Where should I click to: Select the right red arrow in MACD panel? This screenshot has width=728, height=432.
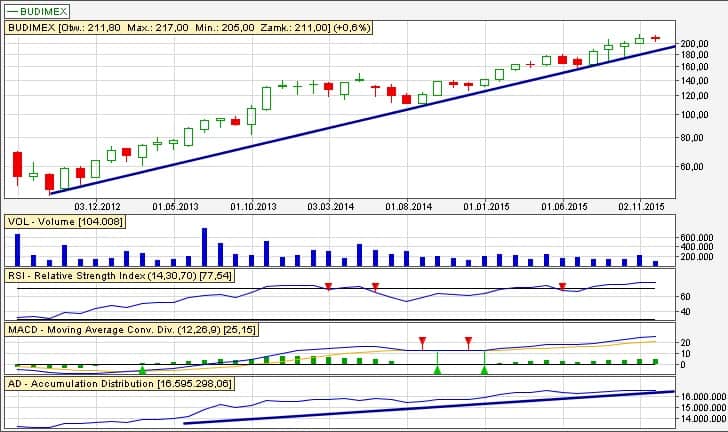[468, 342]
